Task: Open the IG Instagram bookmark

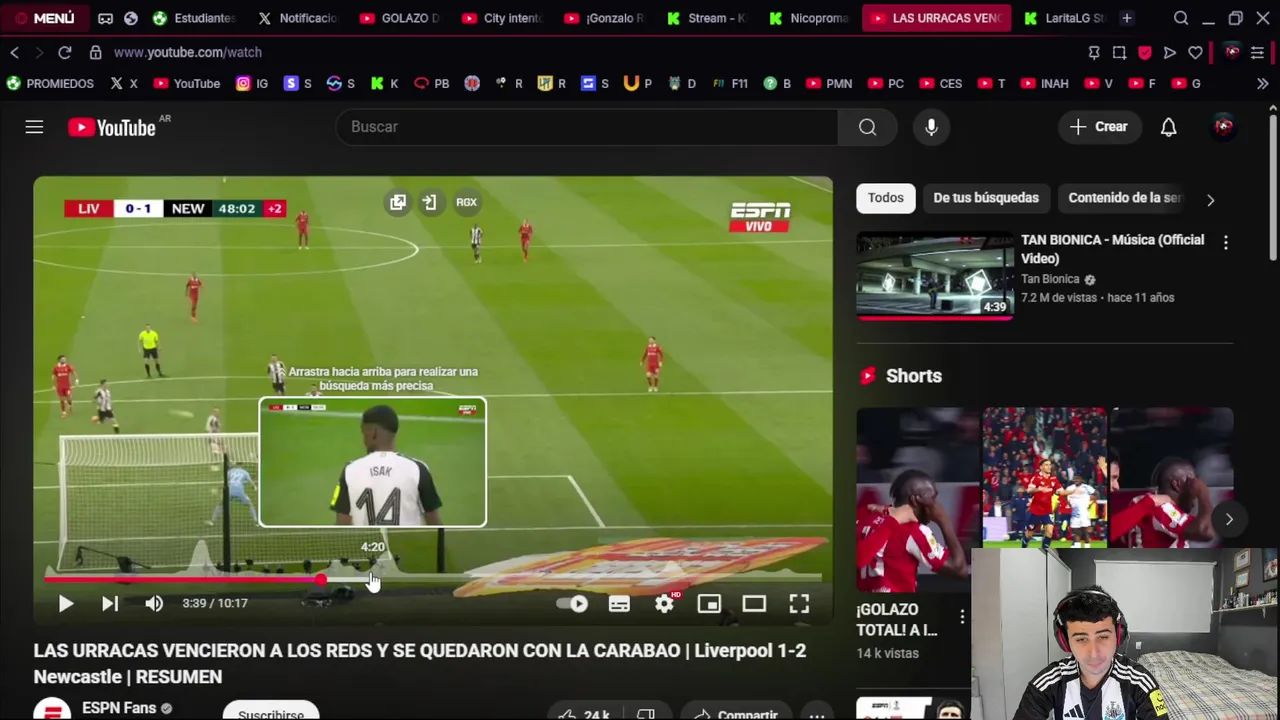Action: coord(252,84)
